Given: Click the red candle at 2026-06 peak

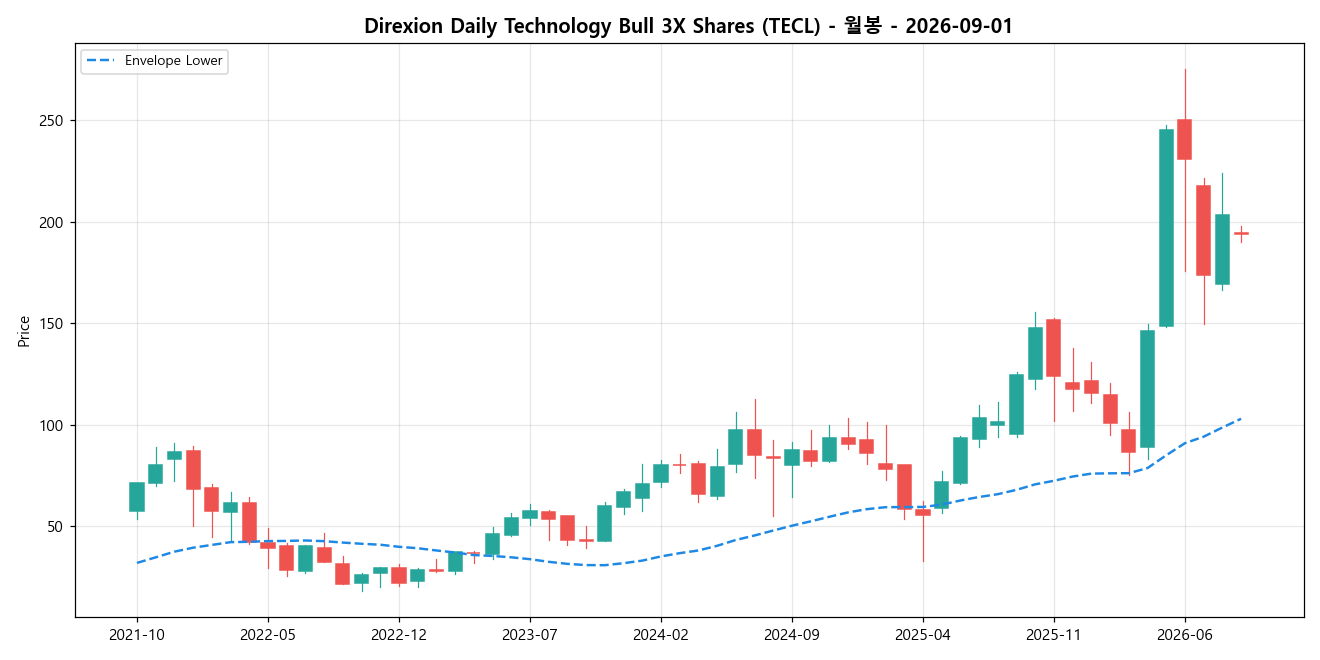Looking at the screenshot, I should pos(1185,139).
